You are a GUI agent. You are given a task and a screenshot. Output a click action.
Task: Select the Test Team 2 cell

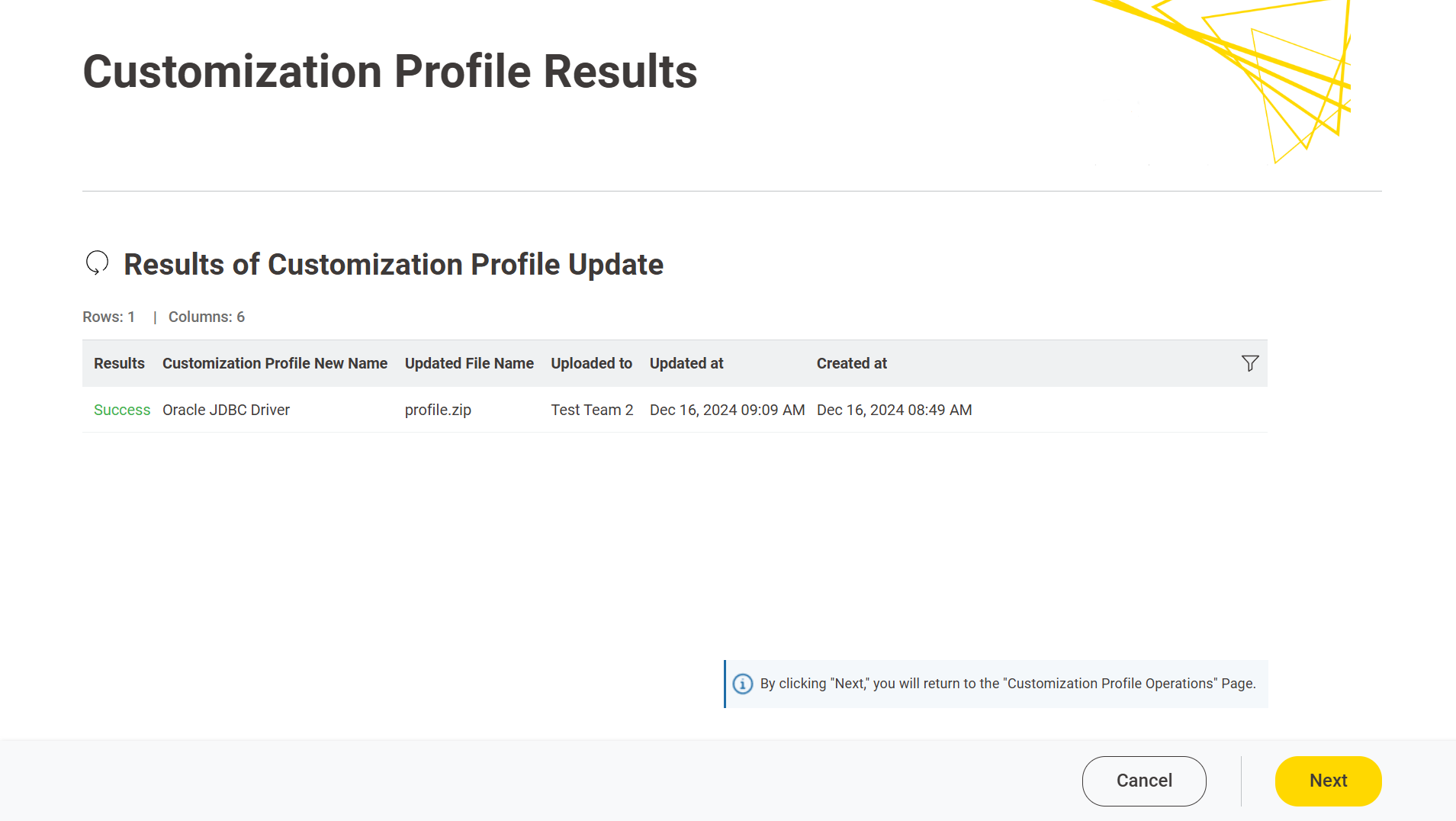[x=592, y=410]
